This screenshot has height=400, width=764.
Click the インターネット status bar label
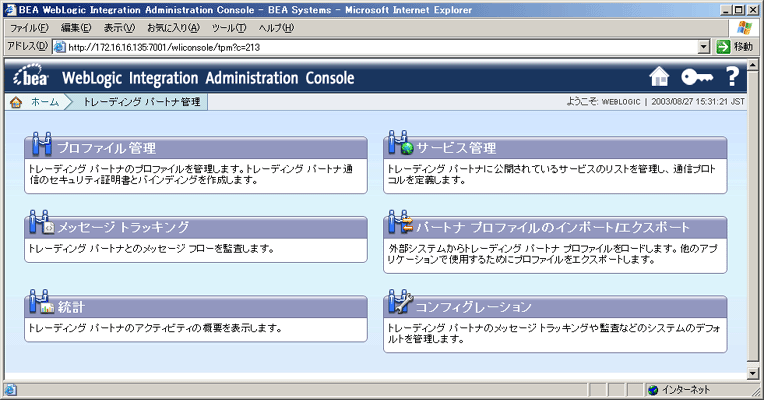pyautogui.click(x=686, y=390)
